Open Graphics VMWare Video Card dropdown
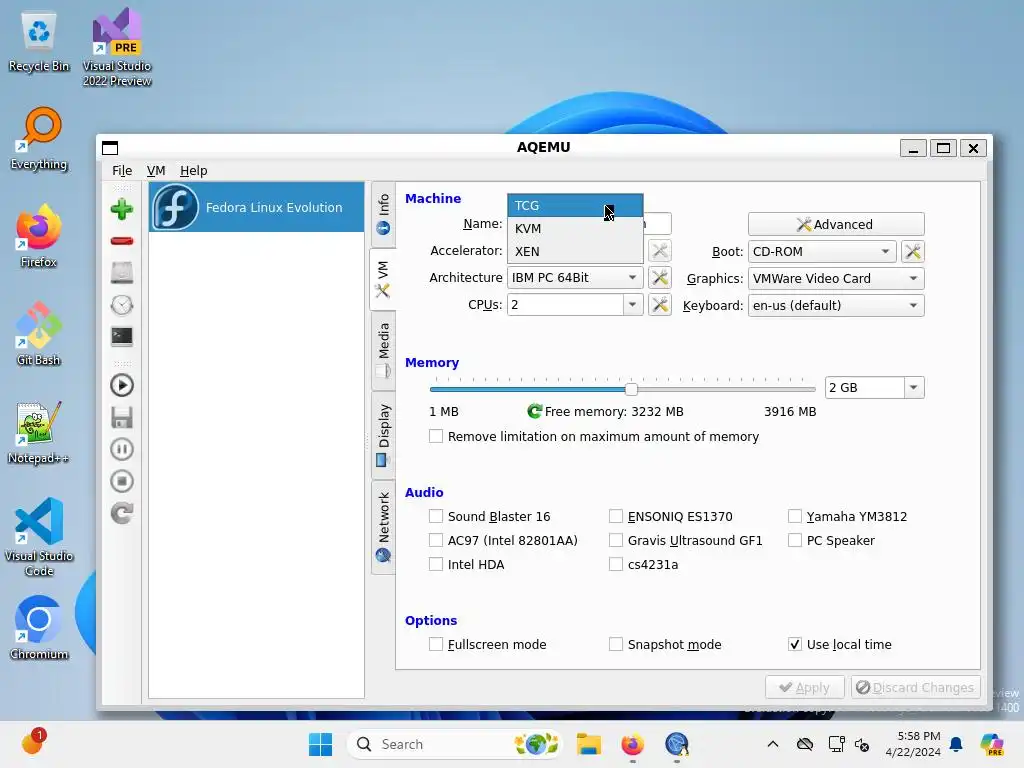1024x768 pixels. coord(837,278)
